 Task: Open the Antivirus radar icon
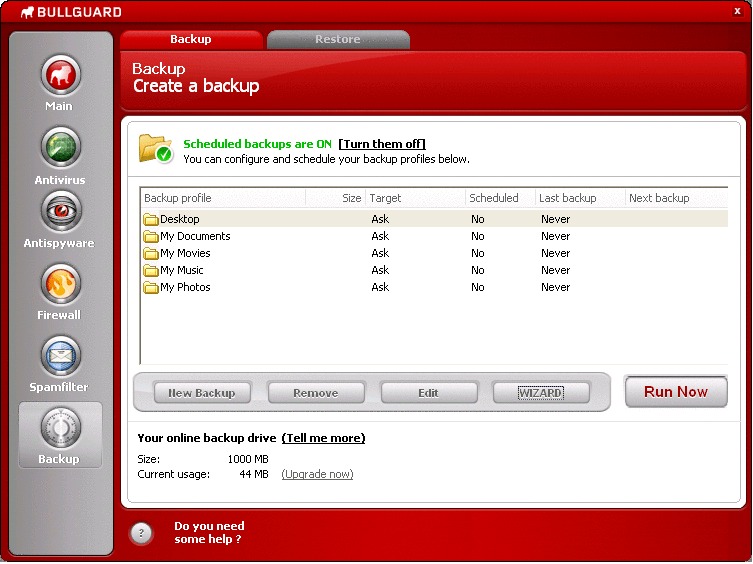61,147
